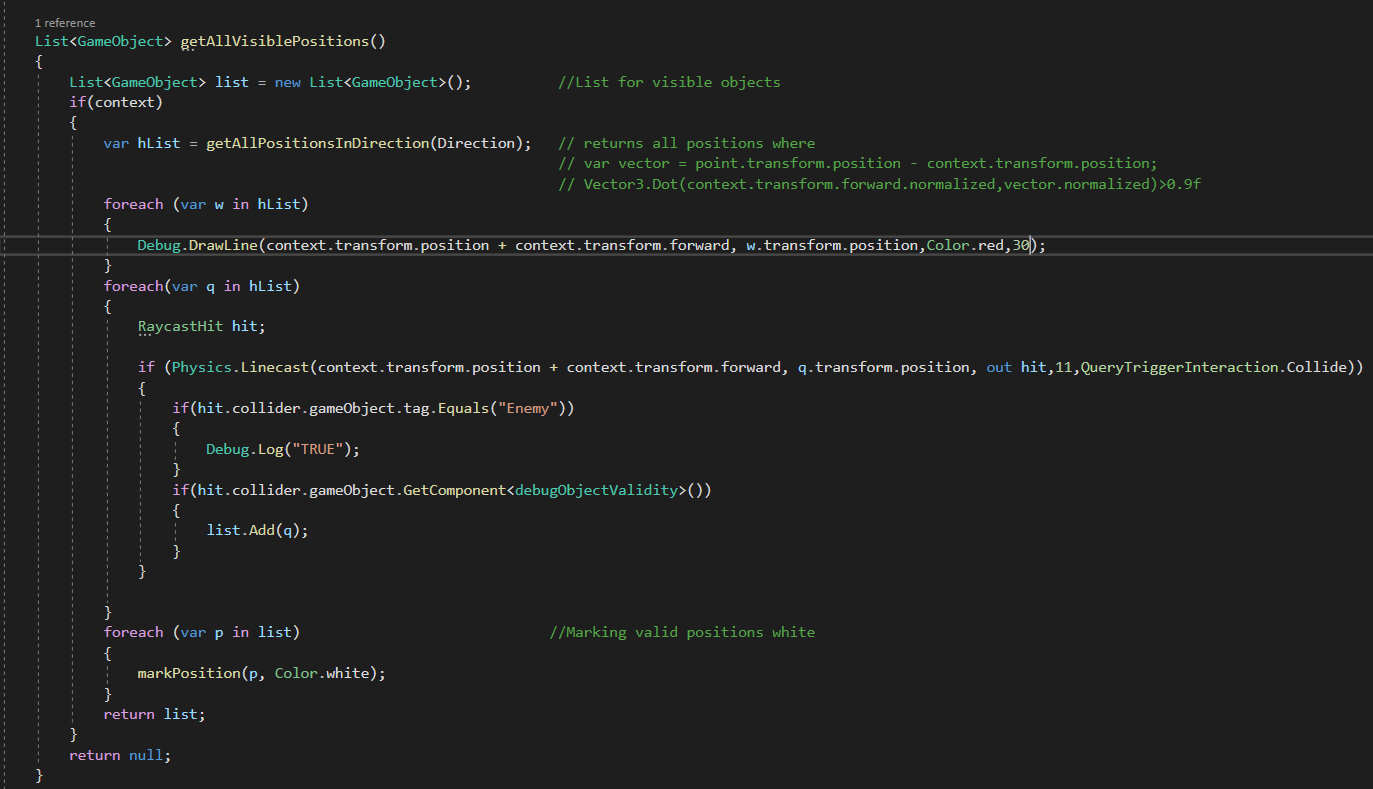1373x789 pixels.
Task: Click the Color.red argument
Action: 964,245
